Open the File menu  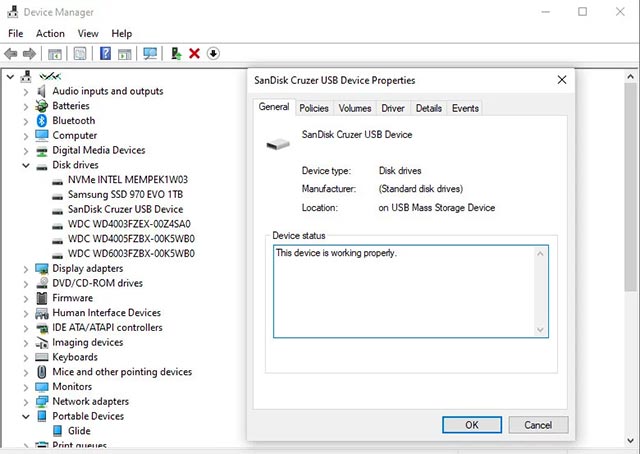point(16,33)
